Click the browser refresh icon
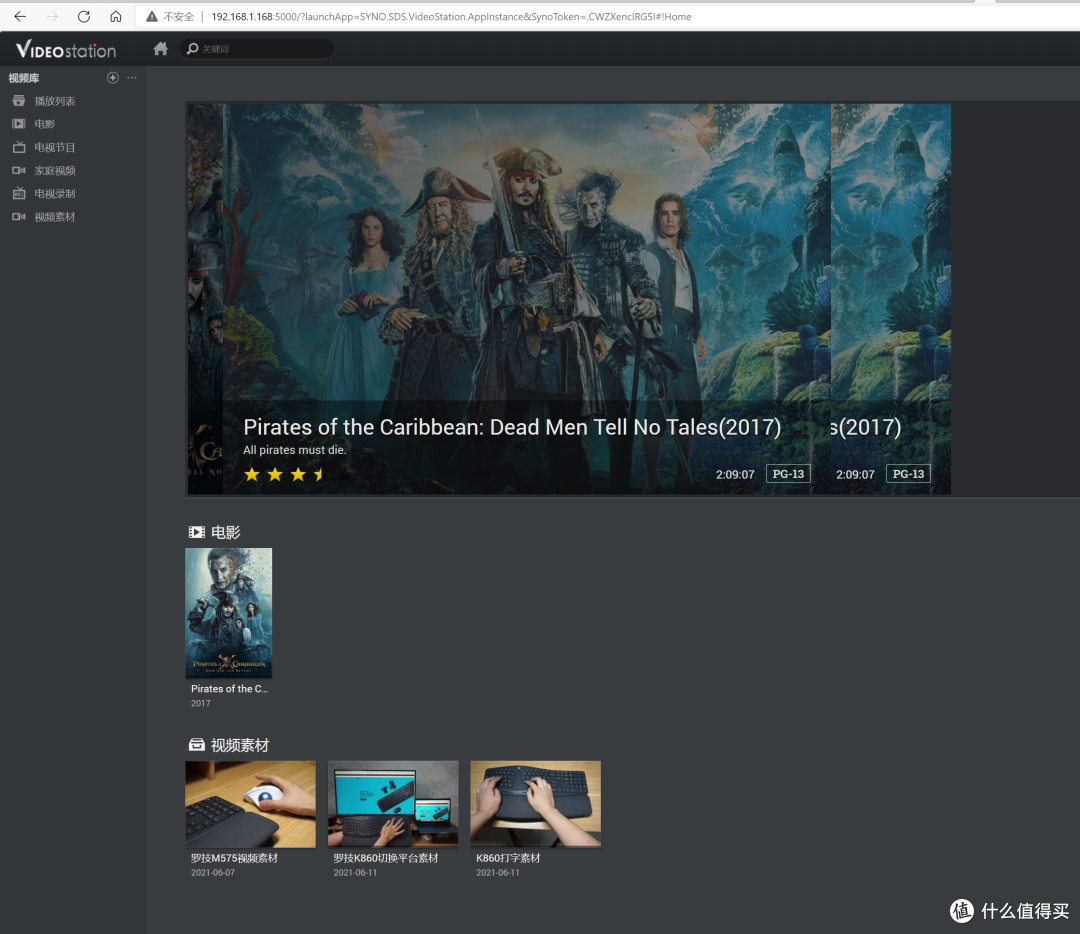Image resolution: width=1080 pixels, height=934 pixels. click(84, 16)
